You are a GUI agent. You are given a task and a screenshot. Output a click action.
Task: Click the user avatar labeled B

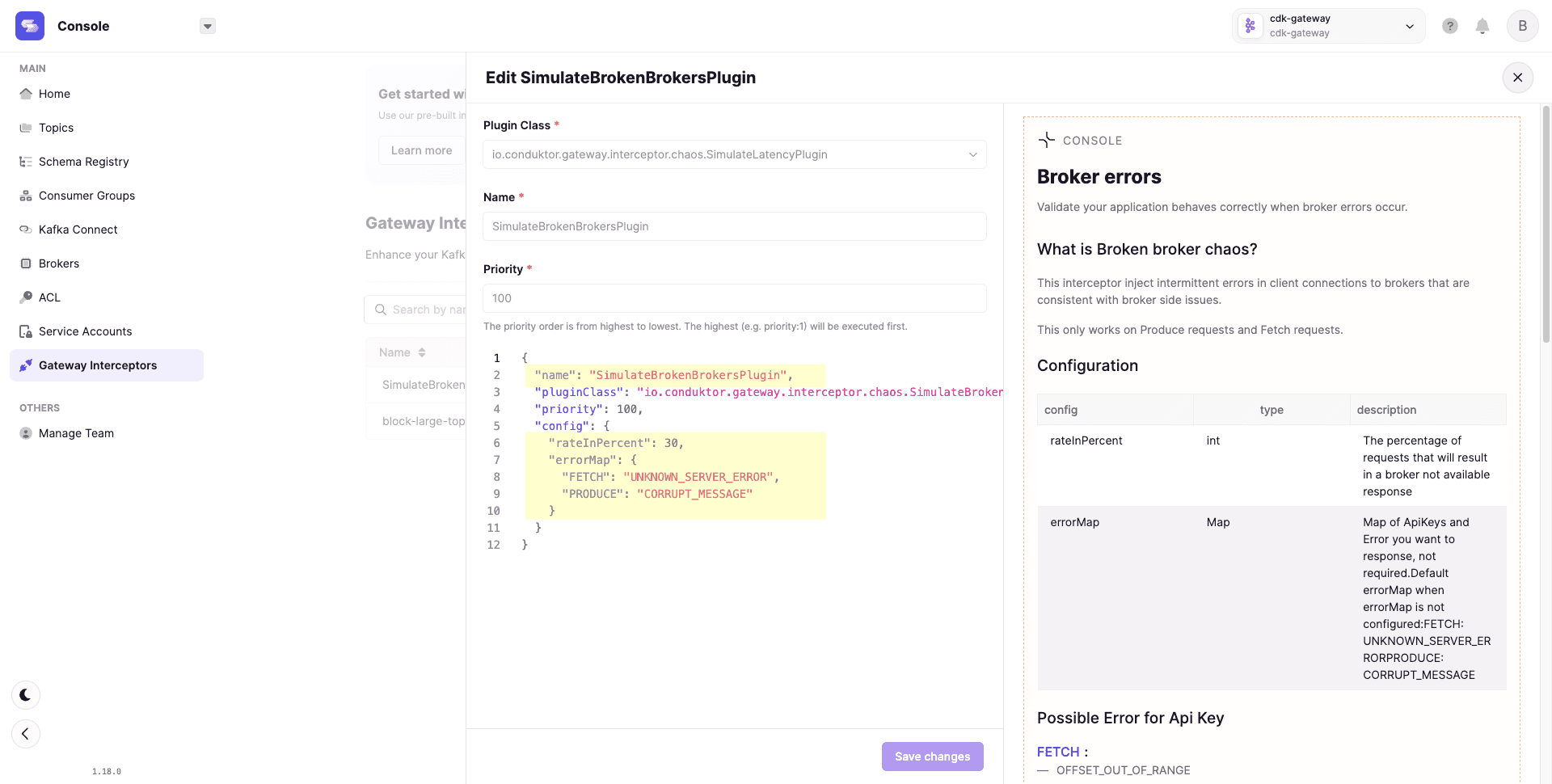[1522, 26]
